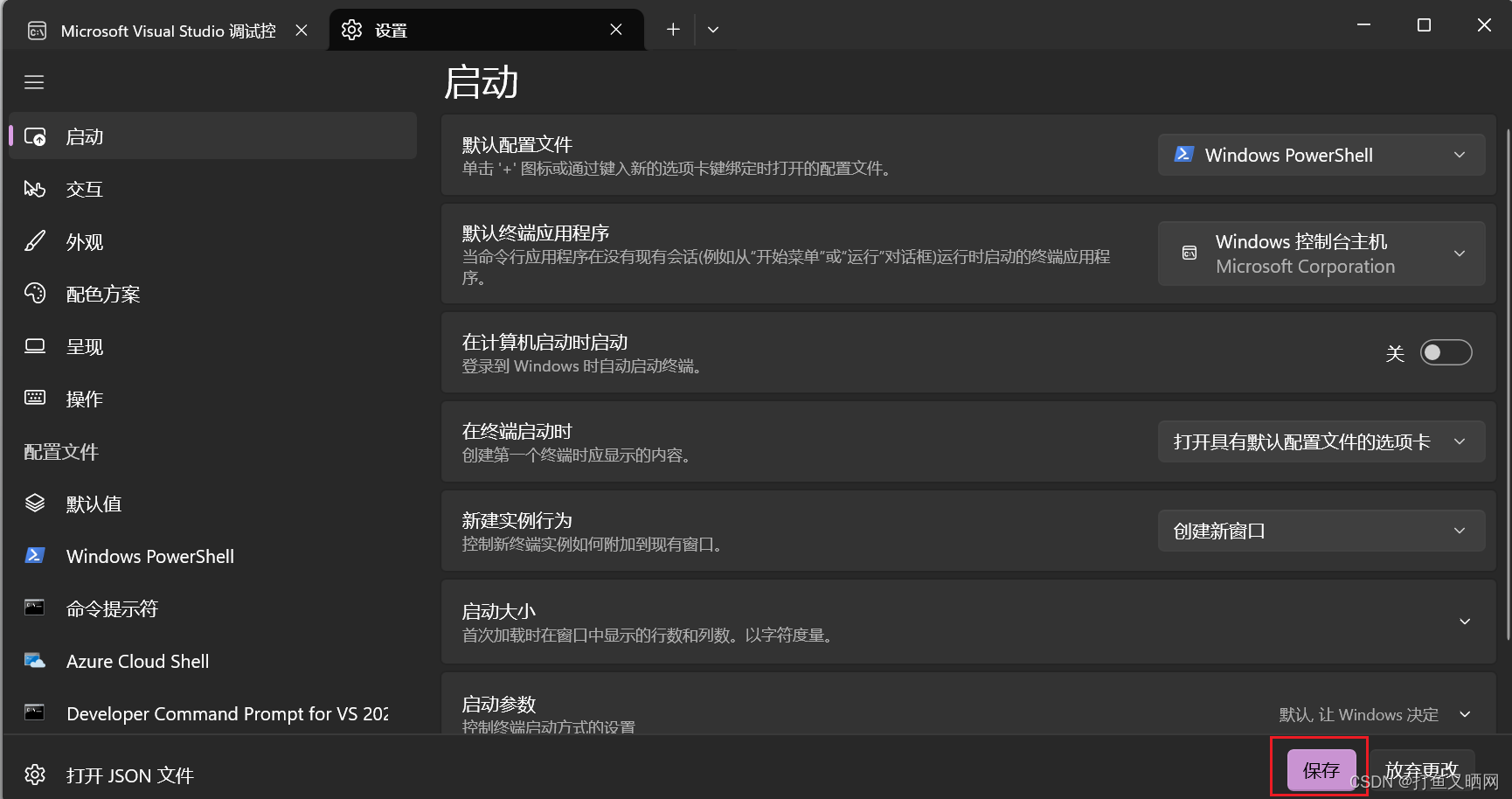Screen dimensions: 1512x799
Task: Select 呈现 in the sidebar
Action: (x=212, y=346)
